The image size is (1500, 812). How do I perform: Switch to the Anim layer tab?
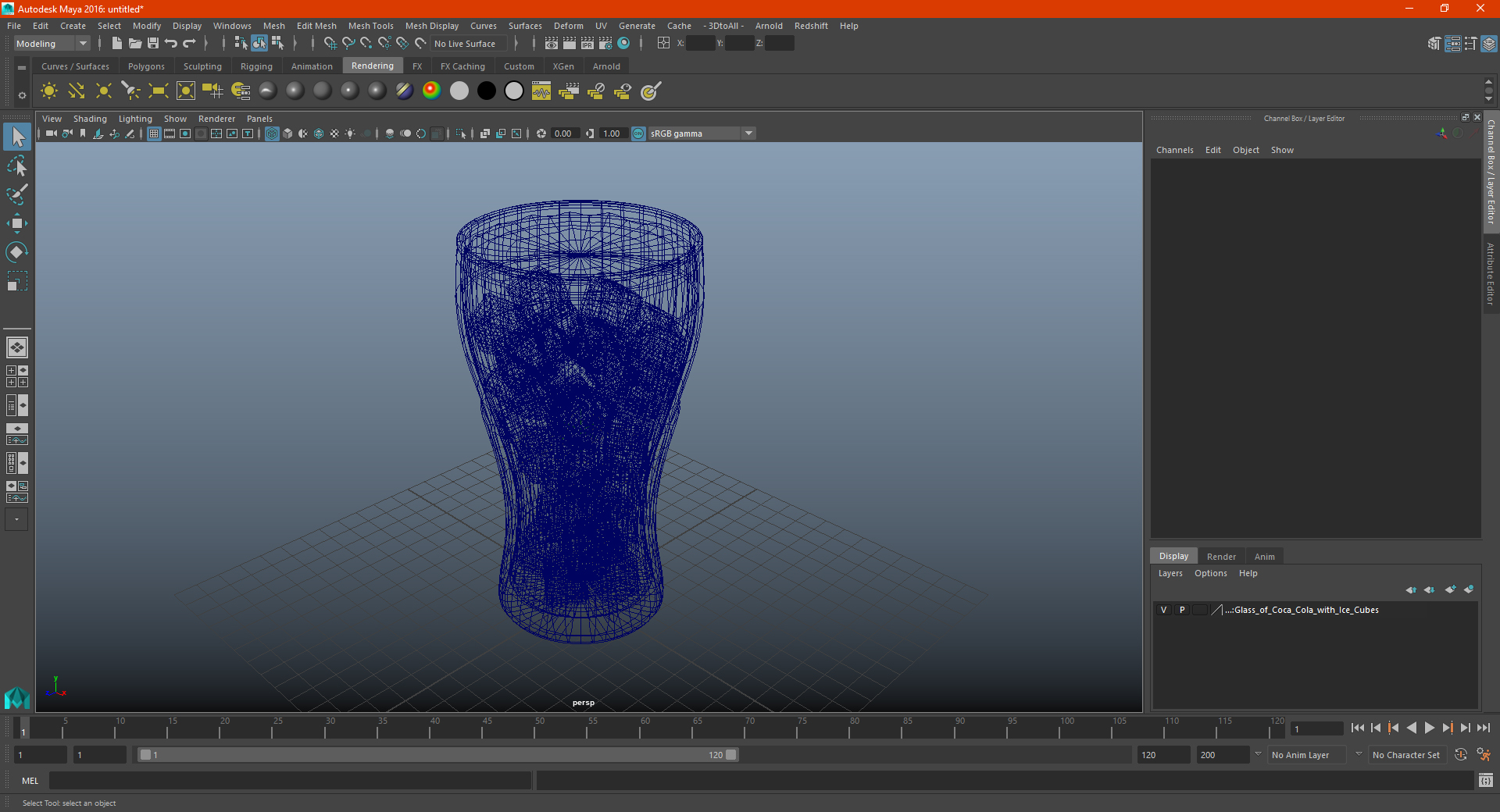1264,557
